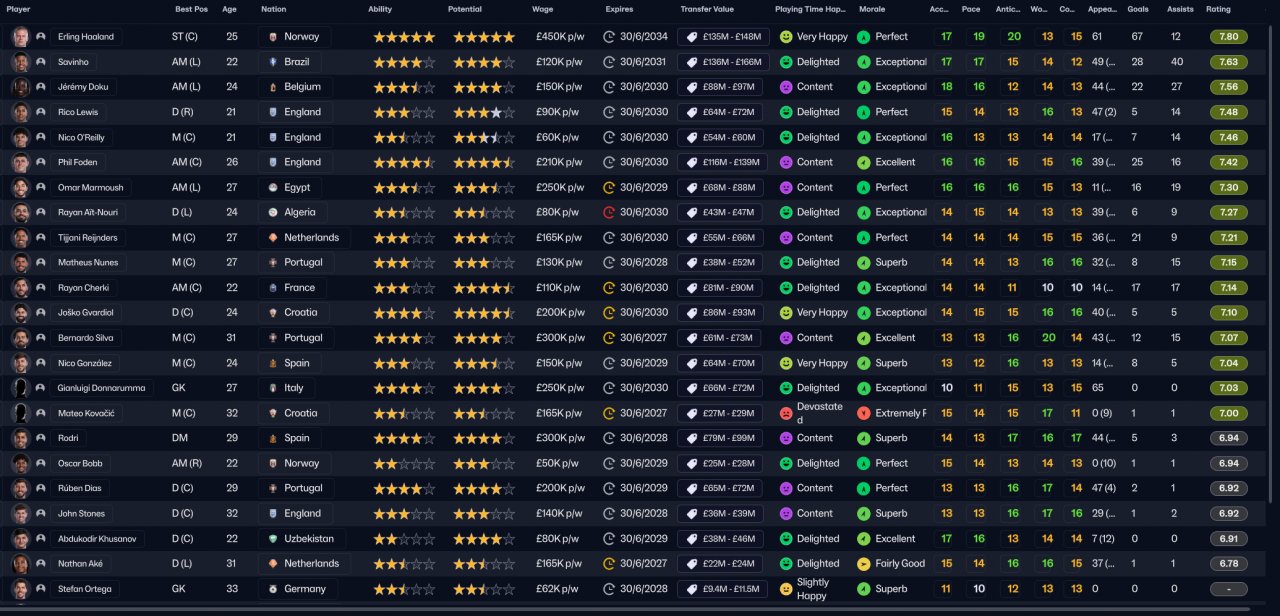Click the red clock icon in Rayan Aït-Nouri's row
The image size is (1280, 616).
point(609,212)
